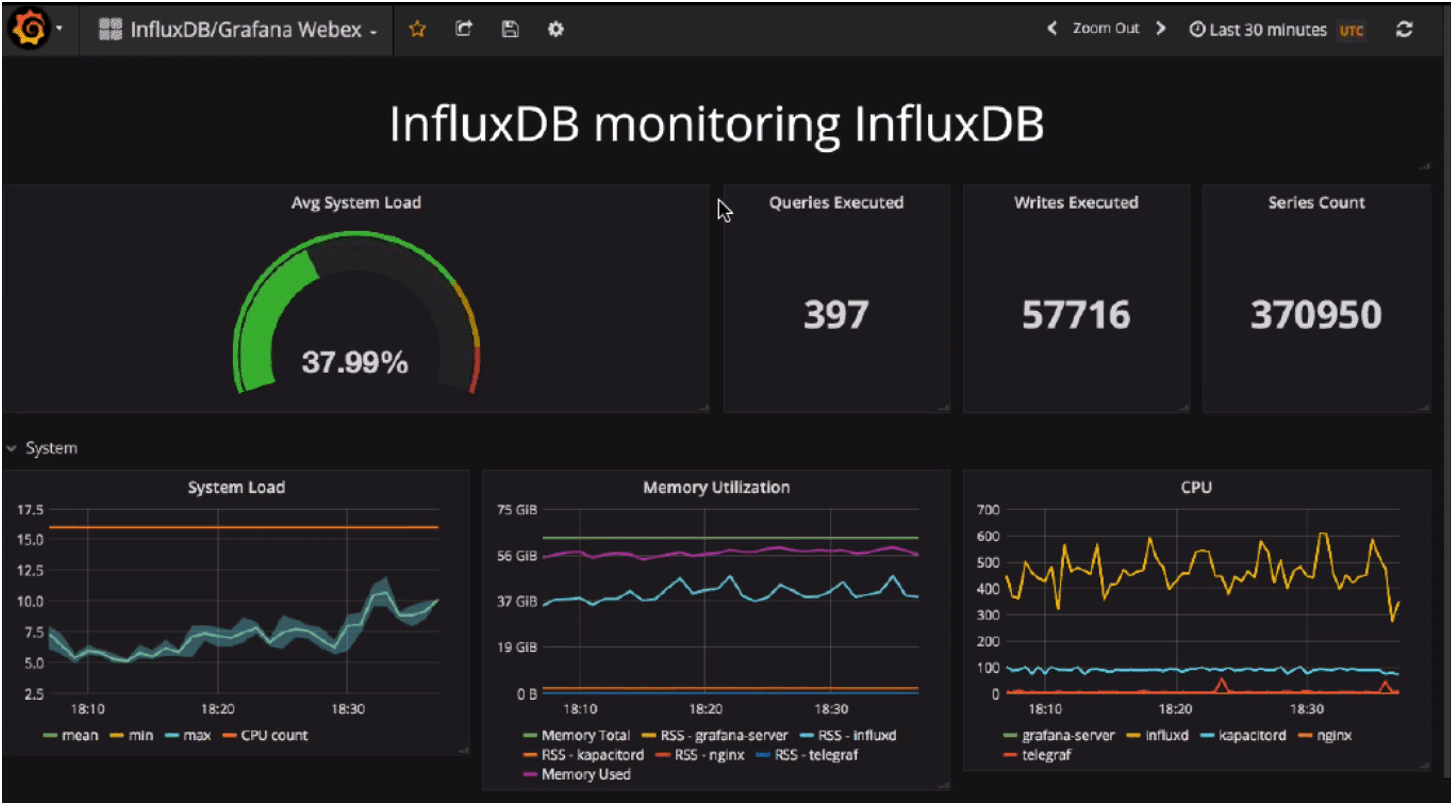Shift time range back with the left arrow
The image size is (1451, 806).
[x=1051, y=29]
